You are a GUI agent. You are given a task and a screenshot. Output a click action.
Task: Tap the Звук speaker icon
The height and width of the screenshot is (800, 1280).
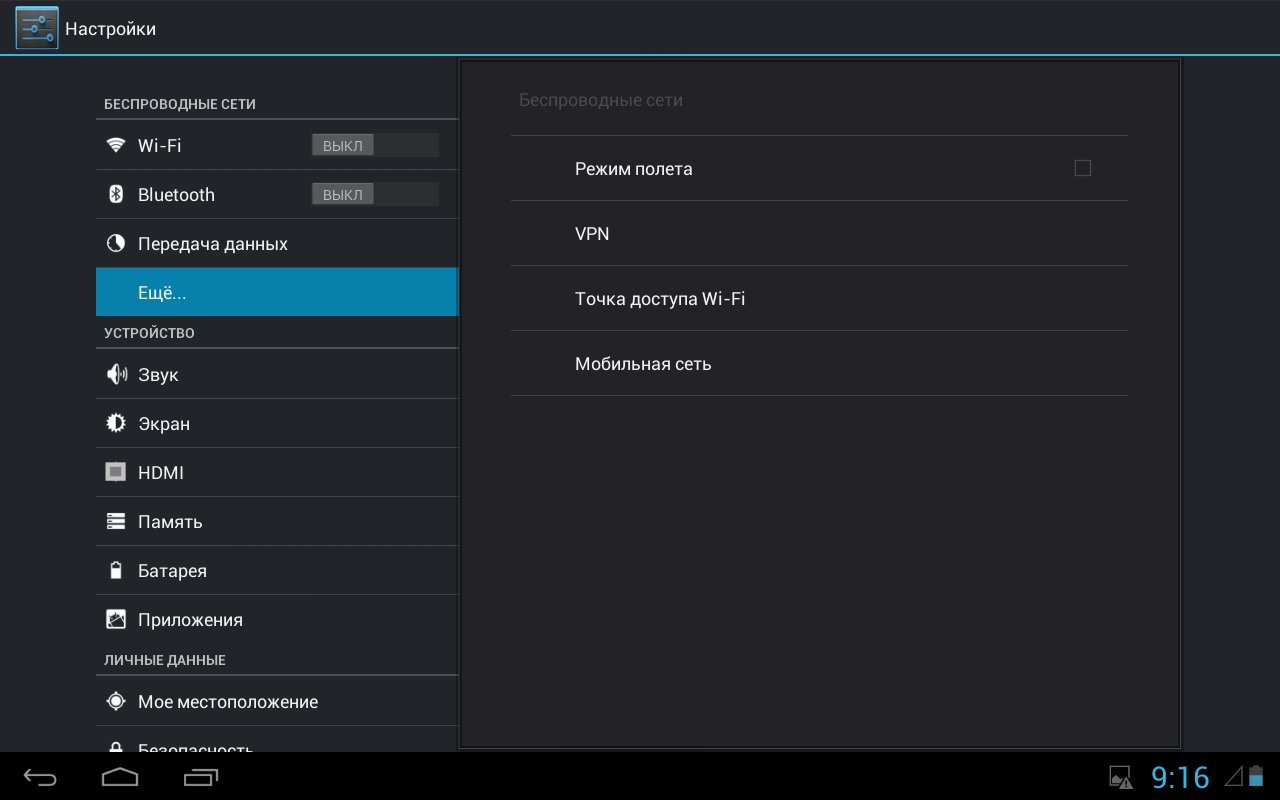click(x=116, y=375)
